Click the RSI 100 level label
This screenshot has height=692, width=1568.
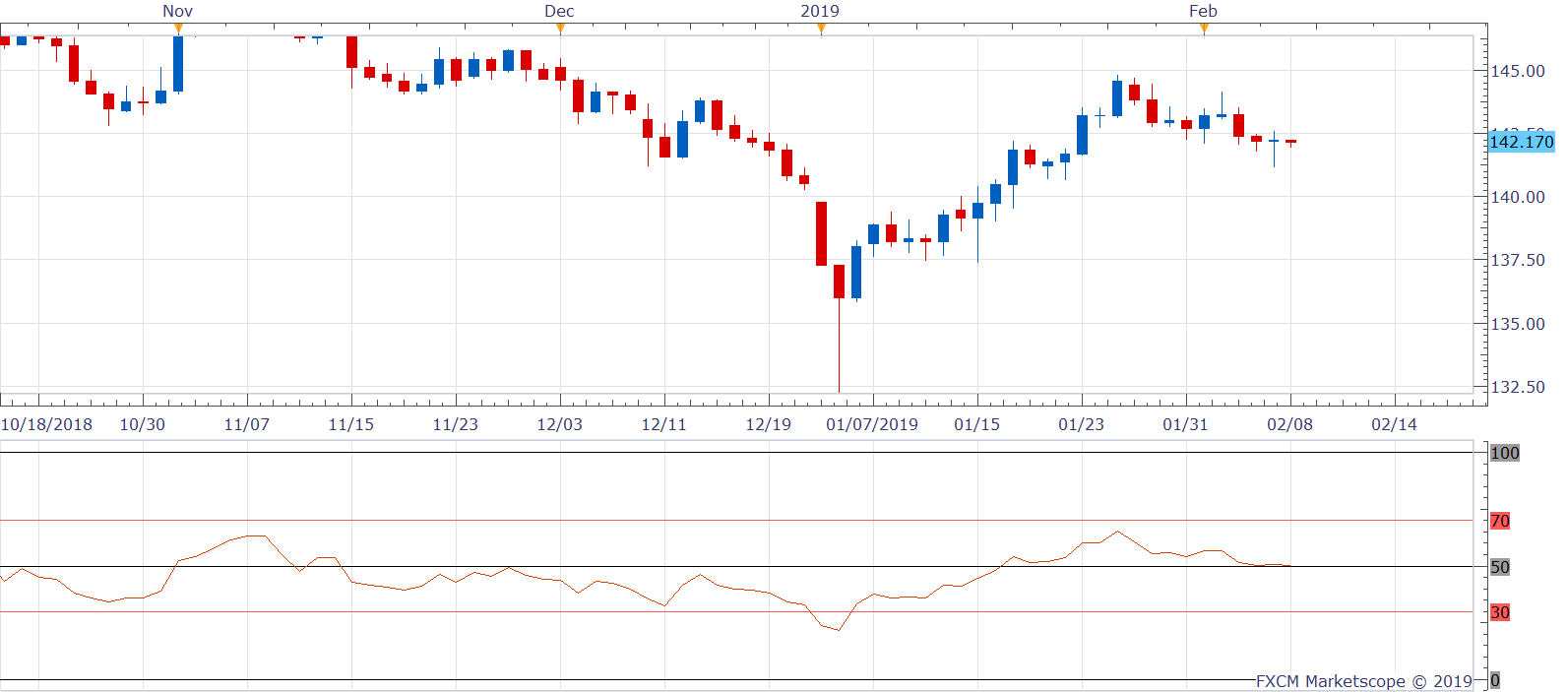(x=1505, y=453)
